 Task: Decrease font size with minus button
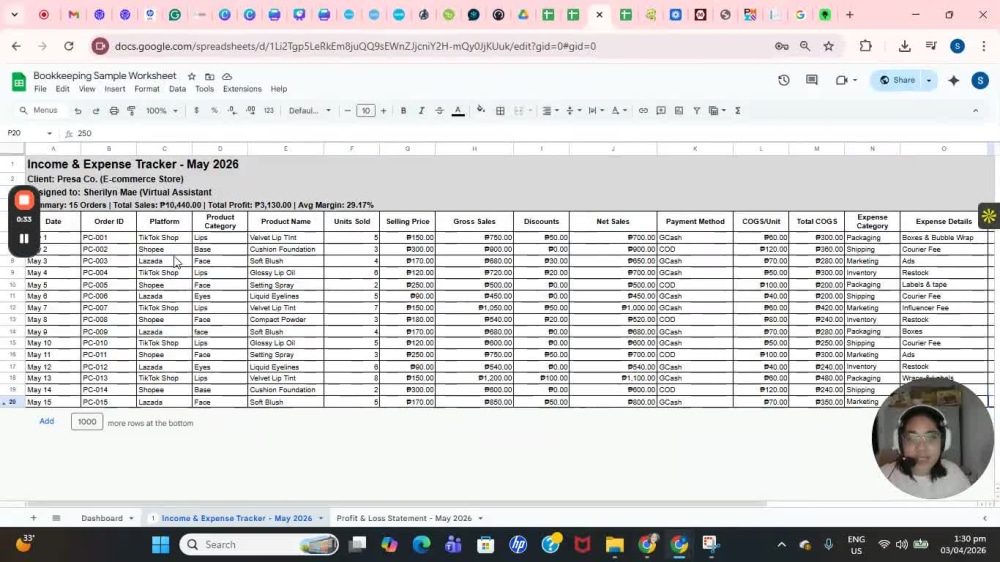point(348,111)
